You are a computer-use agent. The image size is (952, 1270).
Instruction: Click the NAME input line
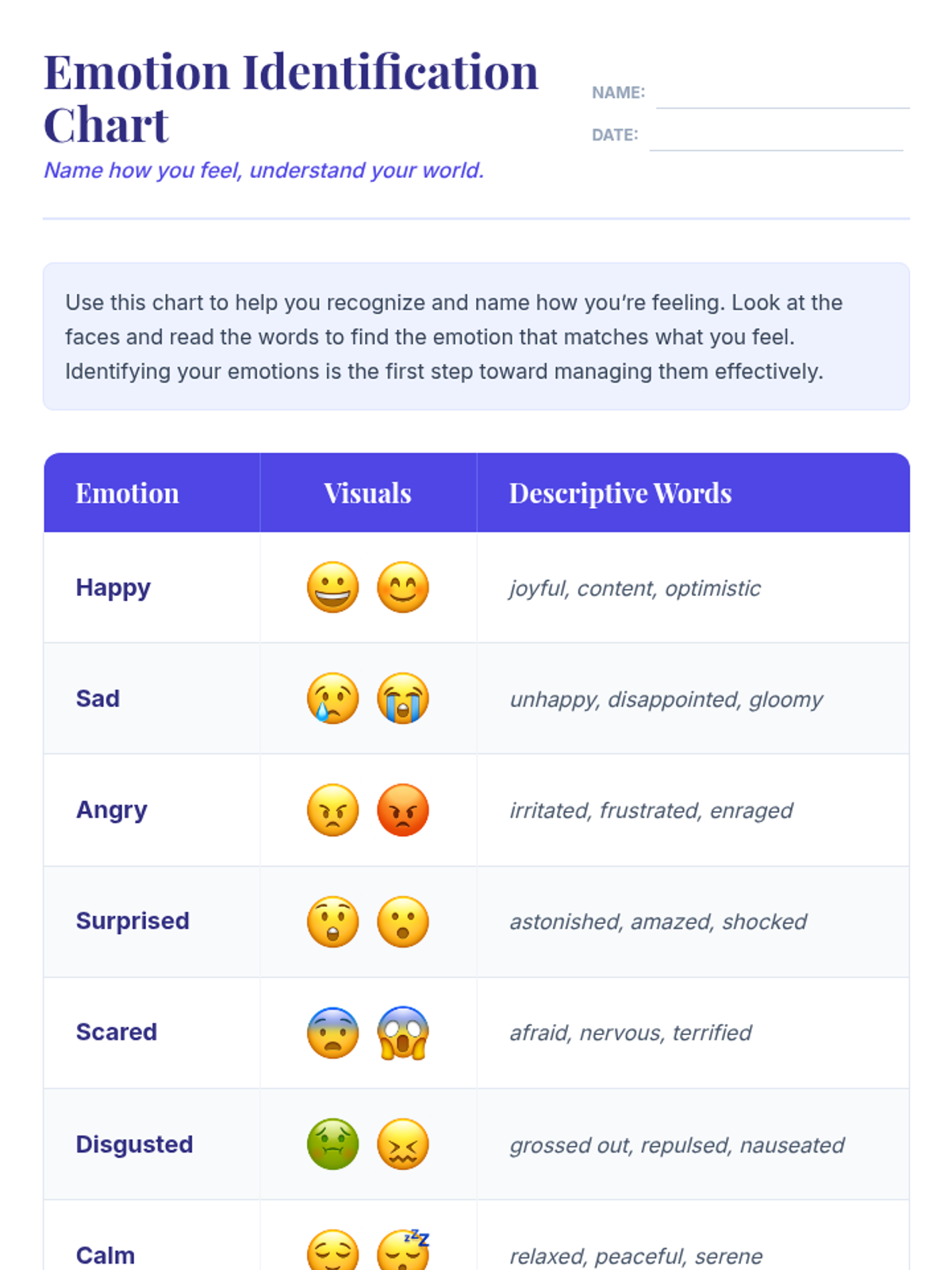pyautogui.click(x=783, y=95)
